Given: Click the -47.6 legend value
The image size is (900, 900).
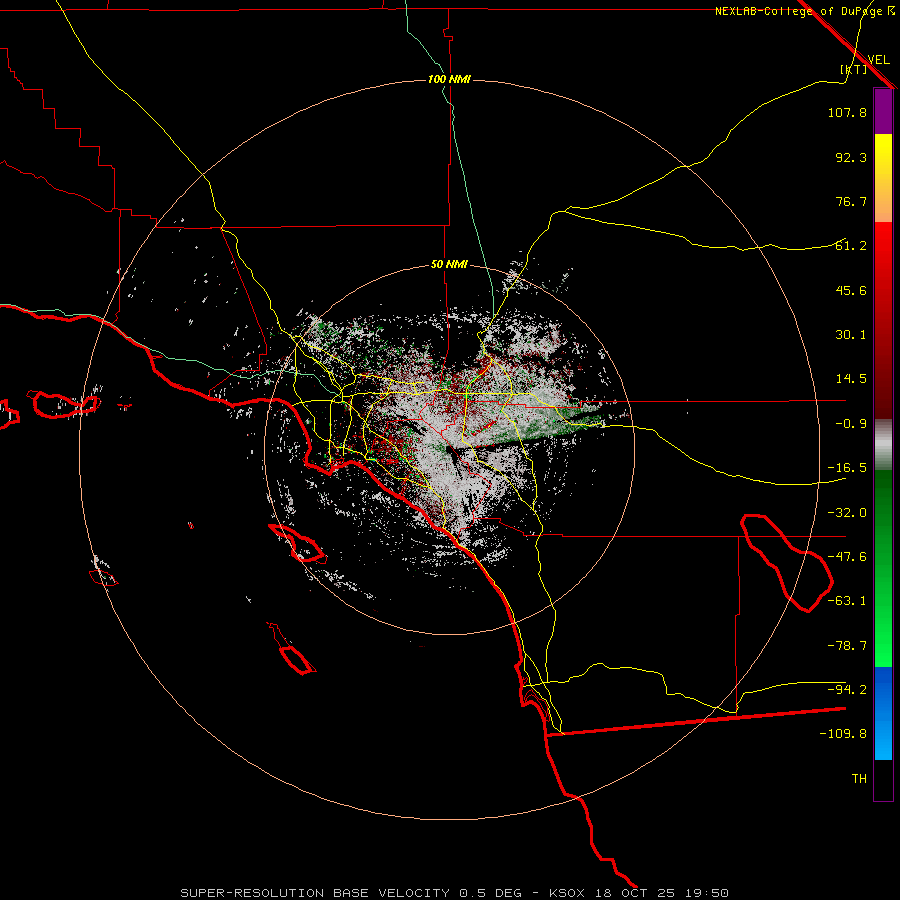Looking at the screenshot, I should point(847,557).
